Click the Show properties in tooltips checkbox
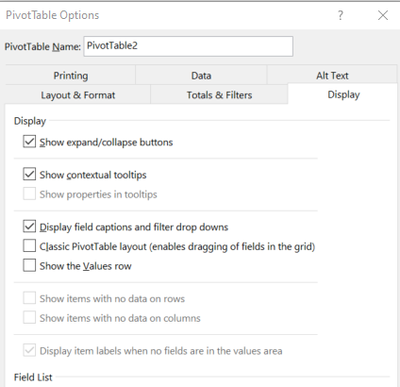400x387 pixels. [x=29, y=194]
